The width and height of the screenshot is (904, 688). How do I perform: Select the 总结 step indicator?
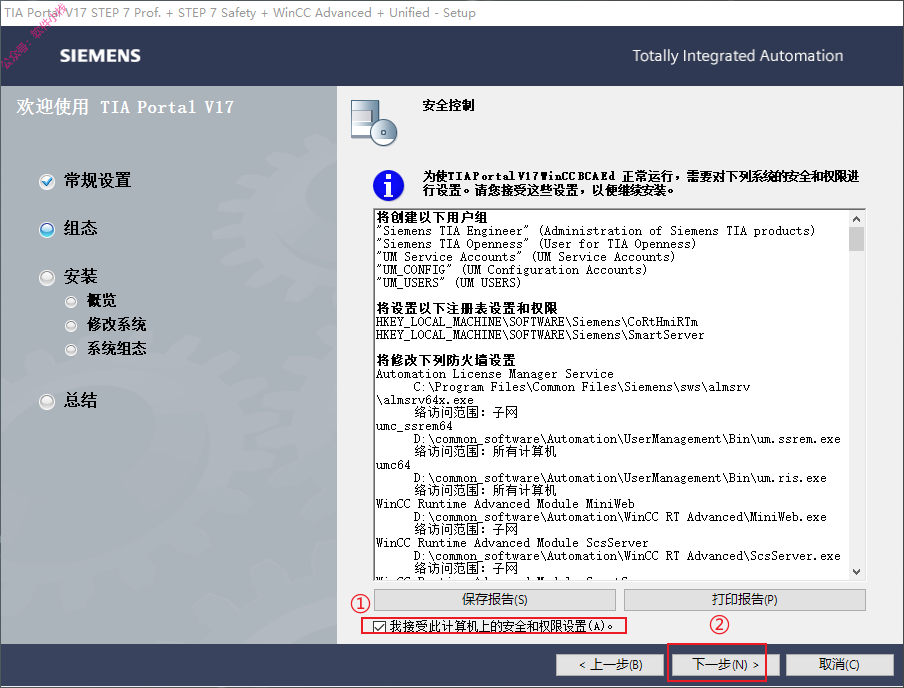coord(47,401)
